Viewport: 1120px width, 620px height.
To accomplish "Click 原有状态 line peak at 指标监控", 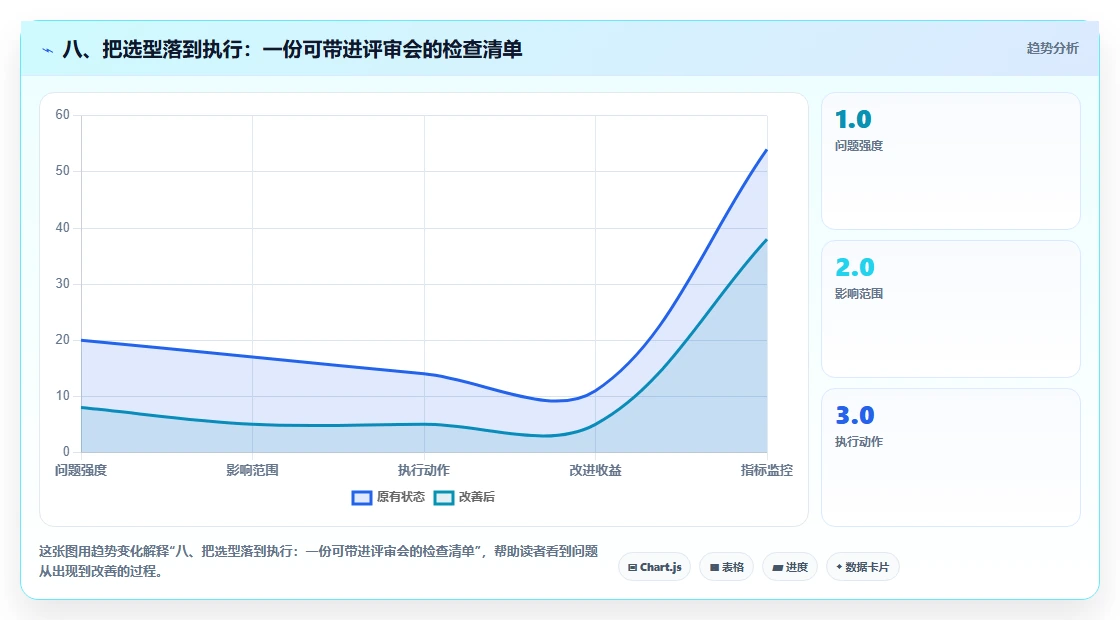I will [766, 149].
